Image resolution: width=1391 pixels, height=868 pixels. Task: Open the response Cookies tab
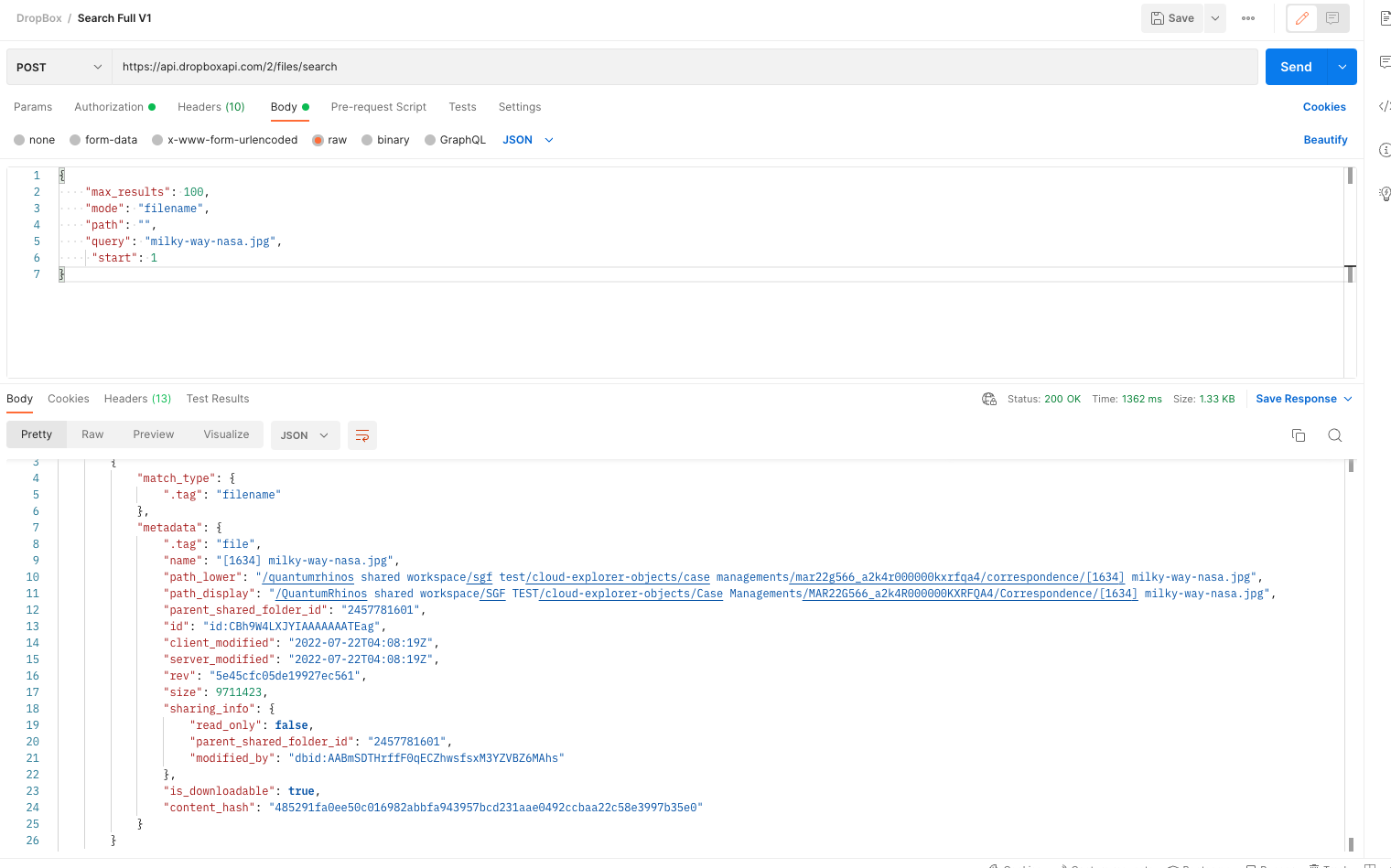pos(69,399)
